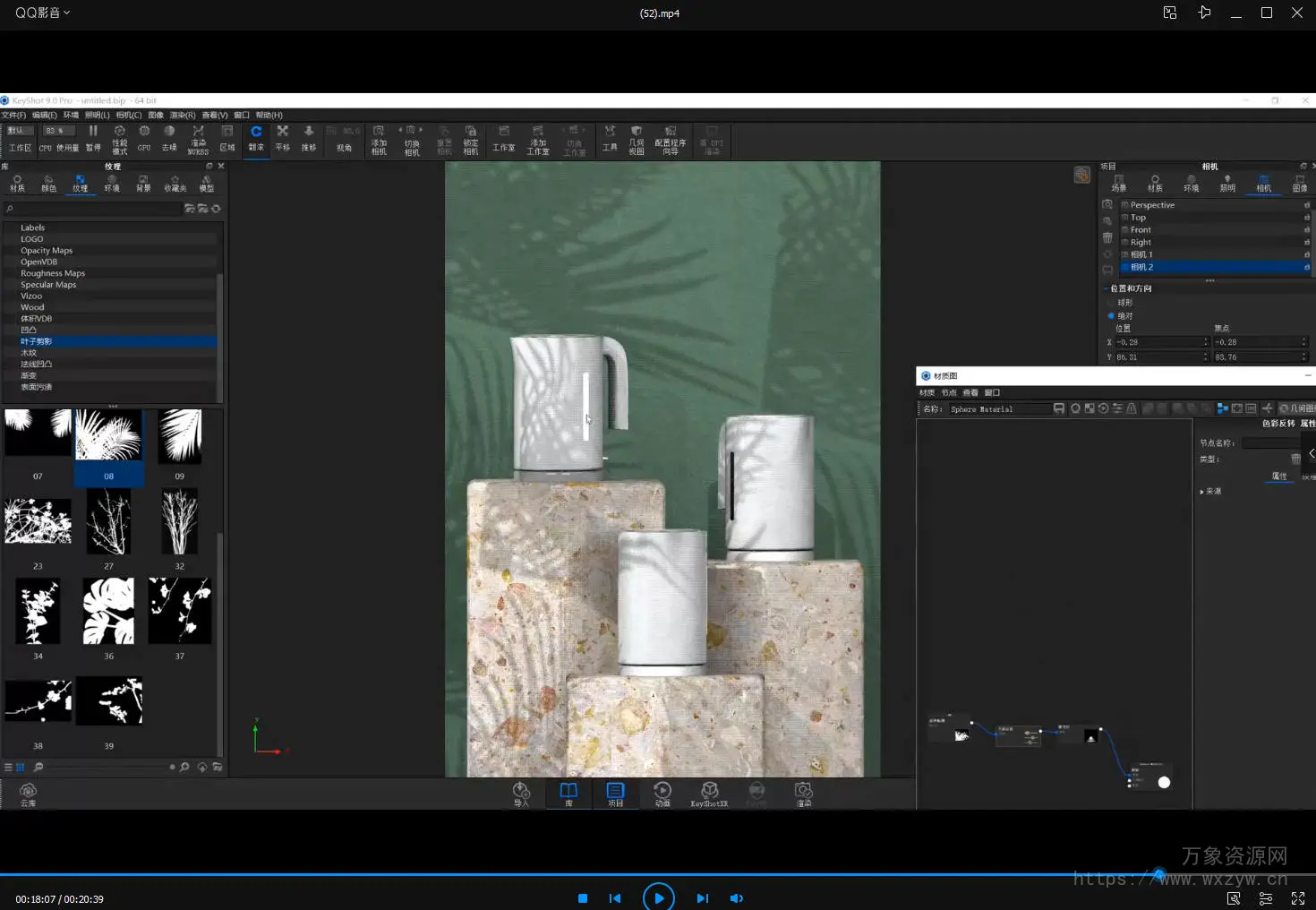The width and height of the screenshot is (1316, 910).
Task: Select the Absolute (绝对) radio option
Action: (x=1112, y=315)
